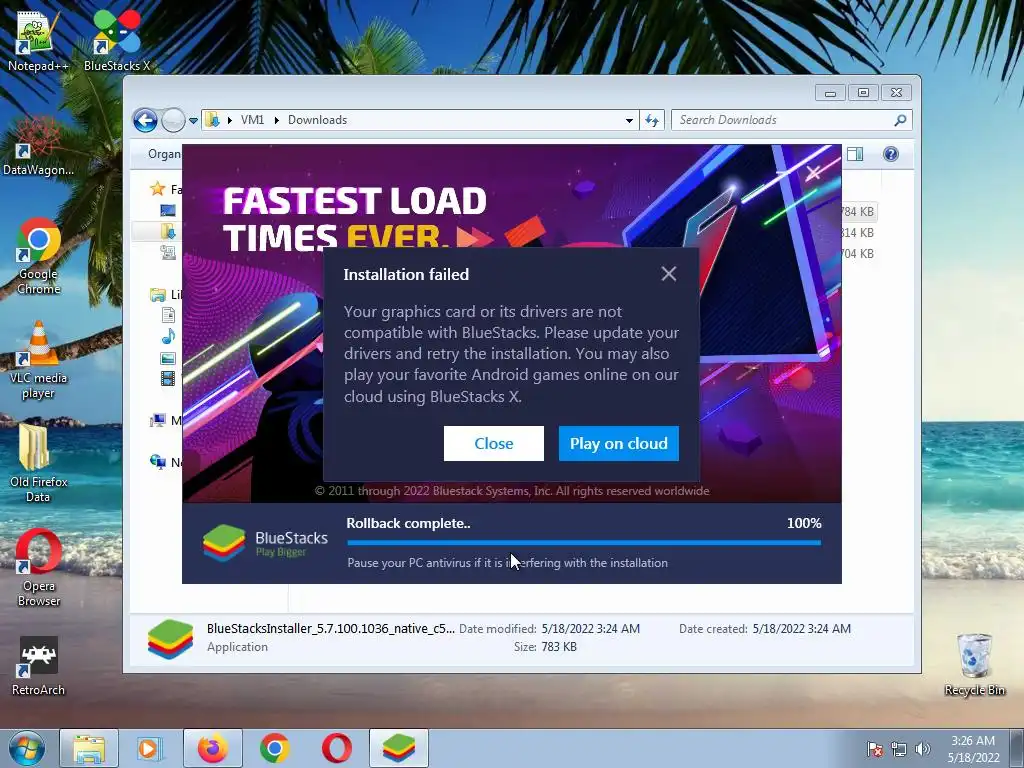Click BlueStacksInstaller file name in details pane
The width and height of the screenshot is (1024, 768).
point(330,629)
